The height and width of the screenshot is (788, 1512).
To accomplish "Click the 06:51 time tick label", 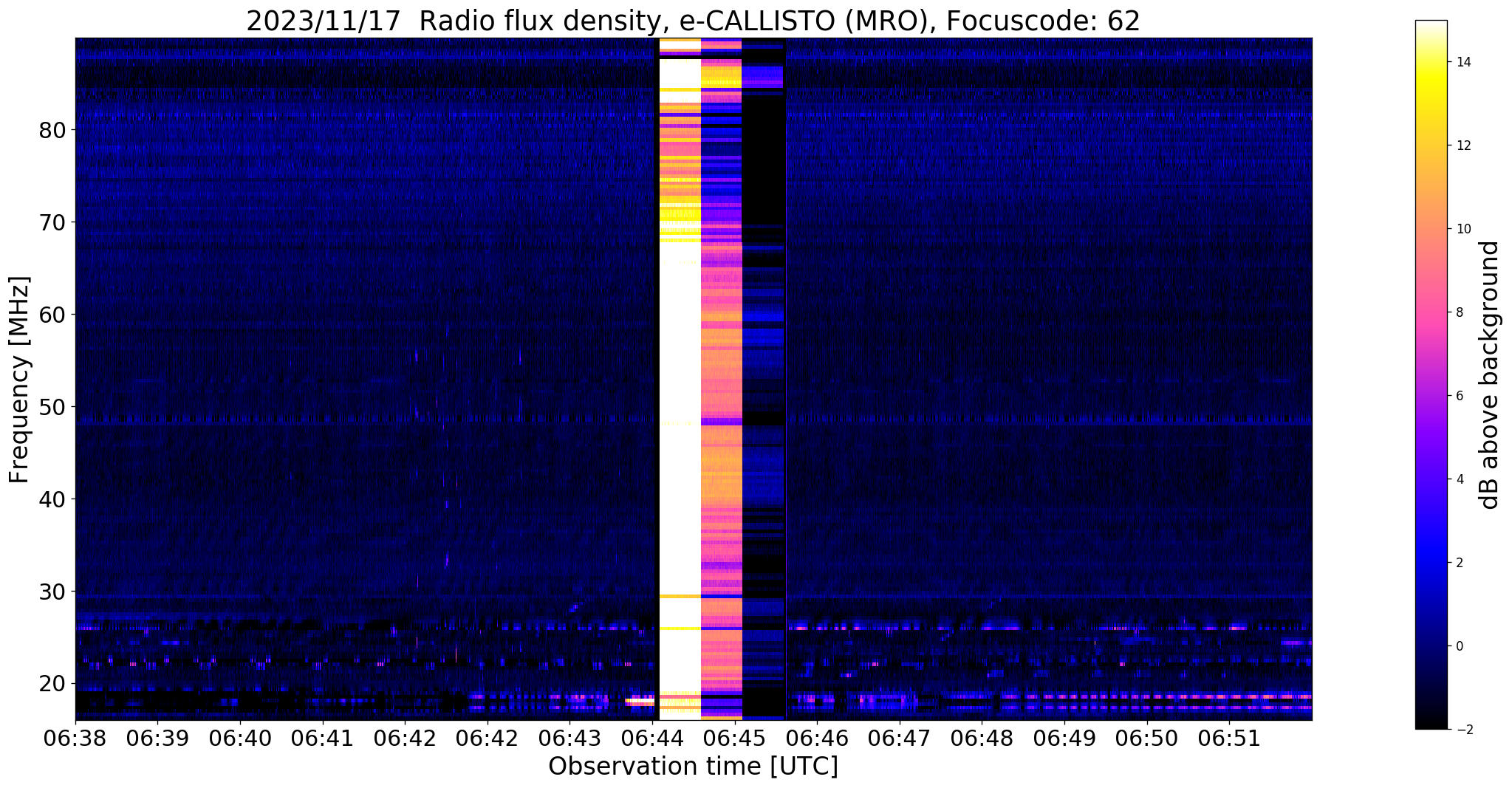I will [1229, 738].
